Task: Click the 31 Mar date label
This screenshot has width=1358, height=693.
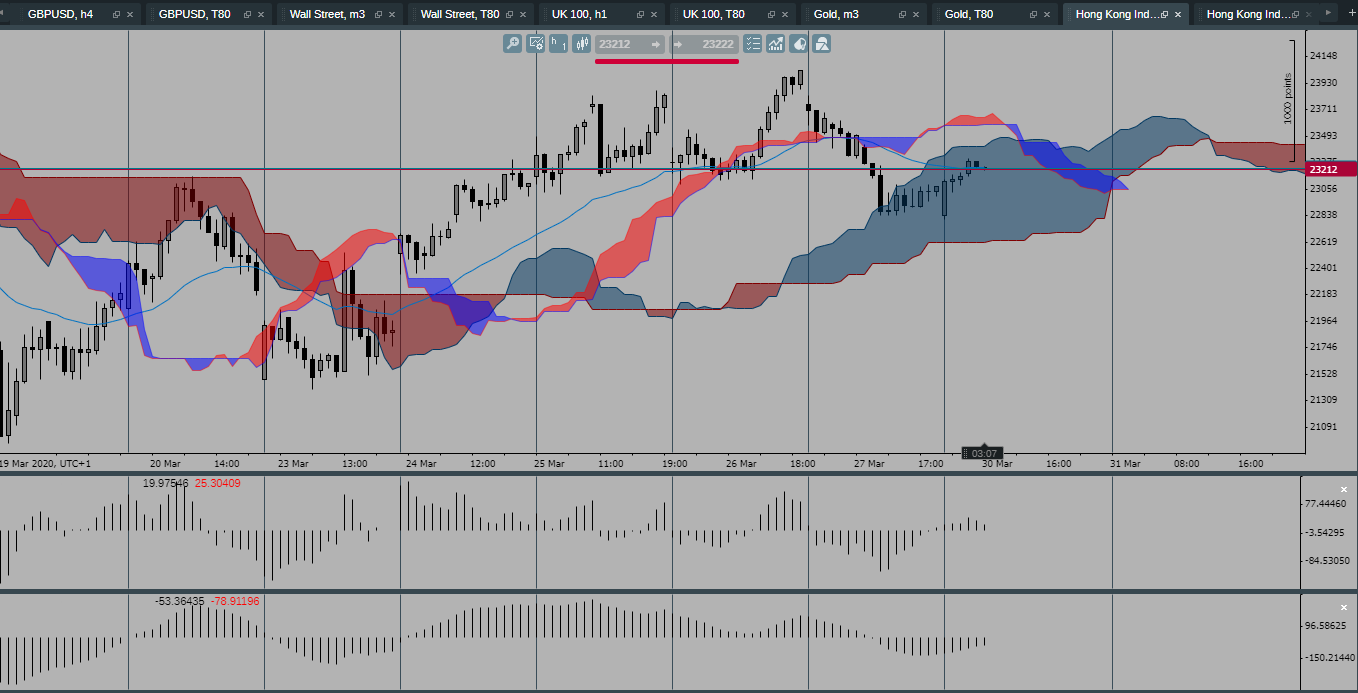Action: [x=1125, y=464]
